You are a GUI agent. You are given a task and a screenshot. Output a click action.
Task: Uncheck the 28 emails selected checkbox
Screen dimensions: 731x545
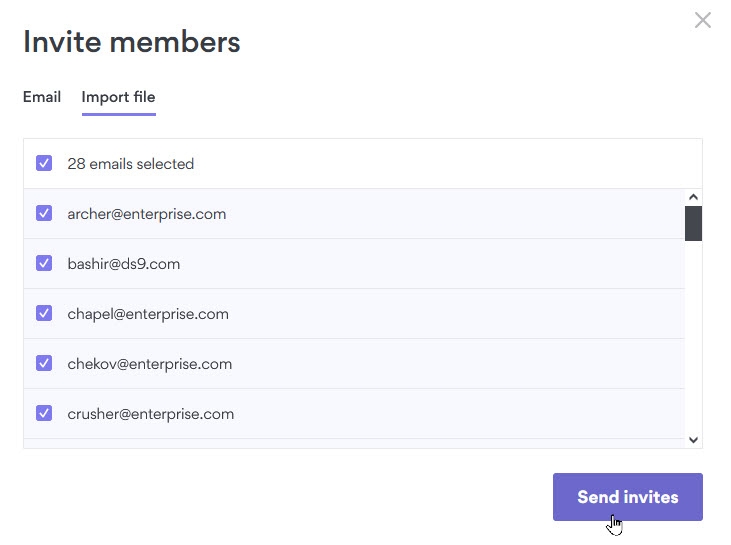pos(44,163)
